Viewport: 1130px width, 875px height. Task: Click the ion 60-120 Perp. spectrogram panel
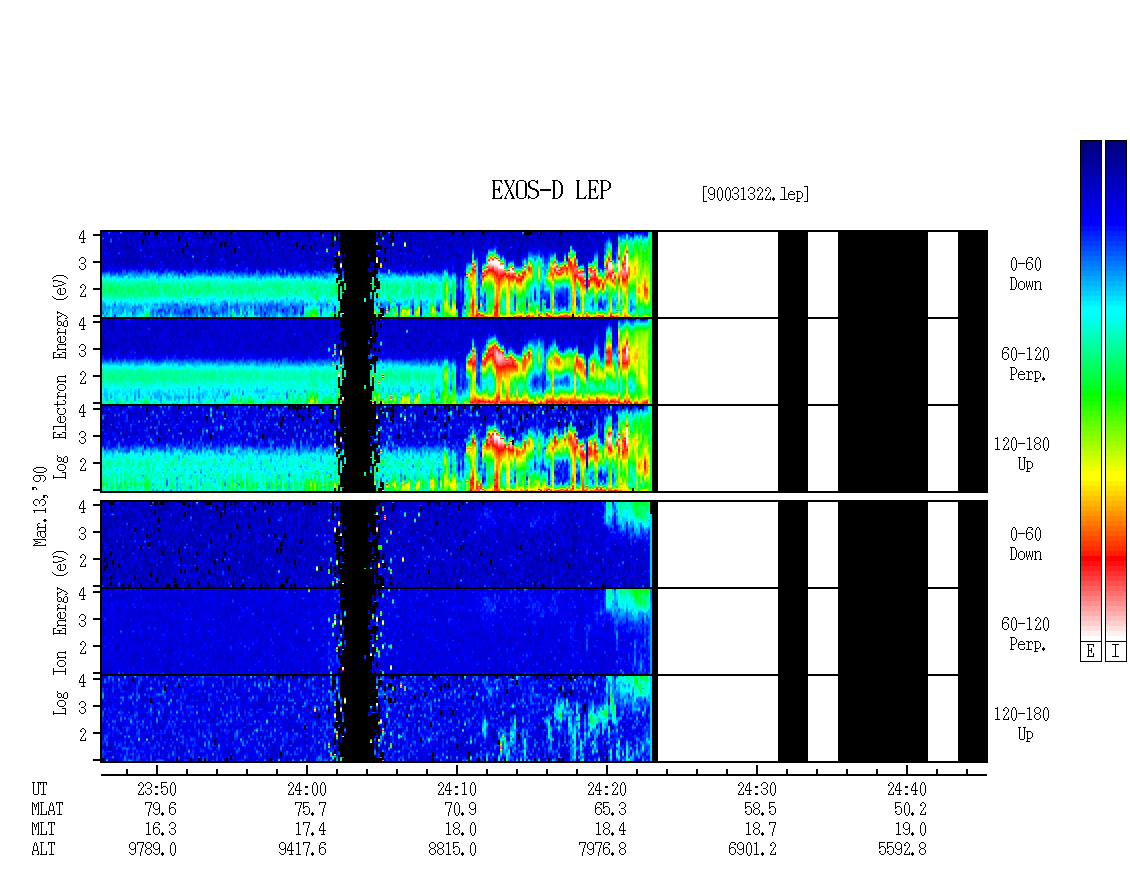(544, 631)
